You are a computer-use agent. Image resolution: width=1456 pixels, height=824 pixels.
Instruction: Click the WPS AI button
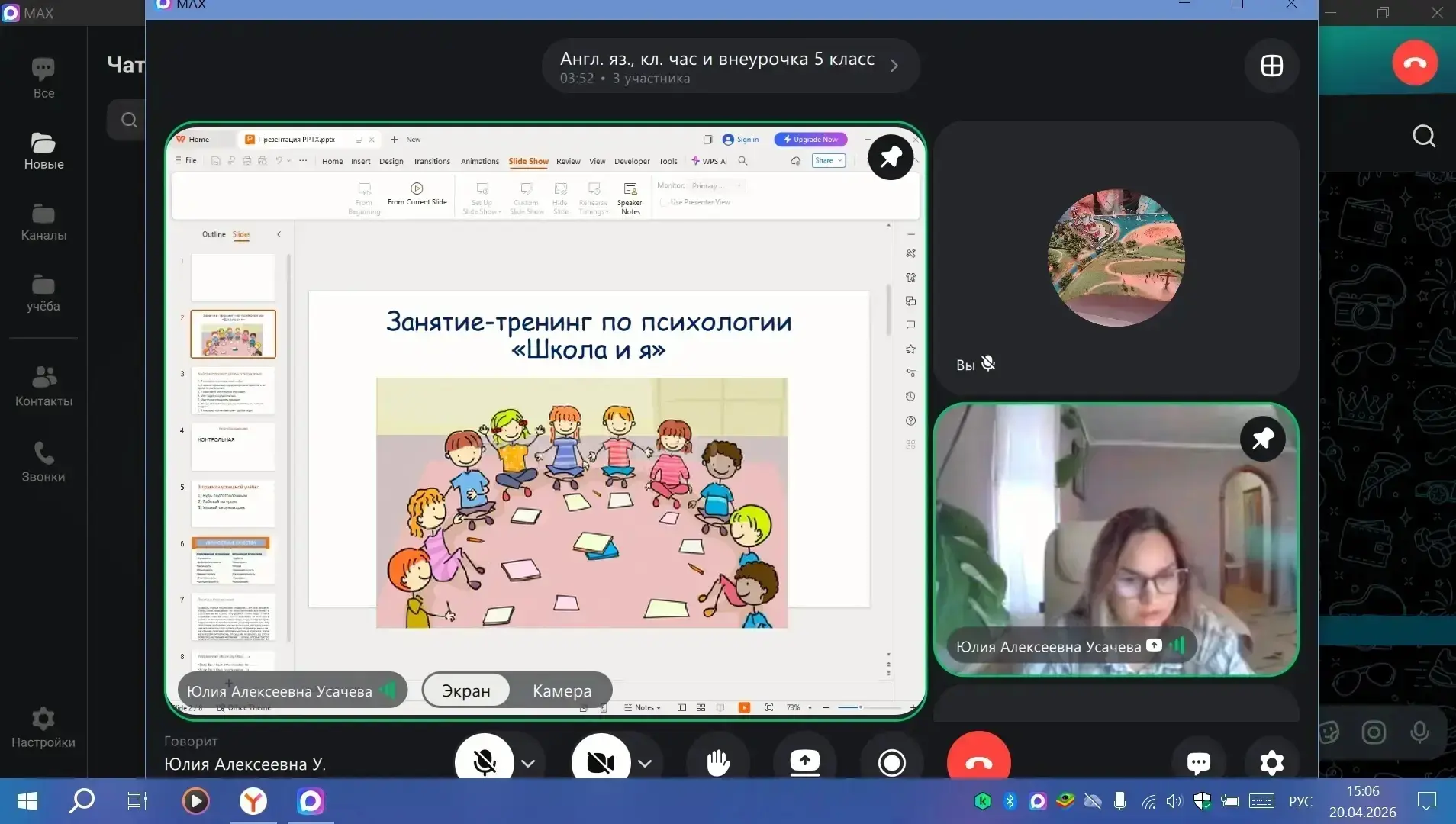[x=709, y=161]
